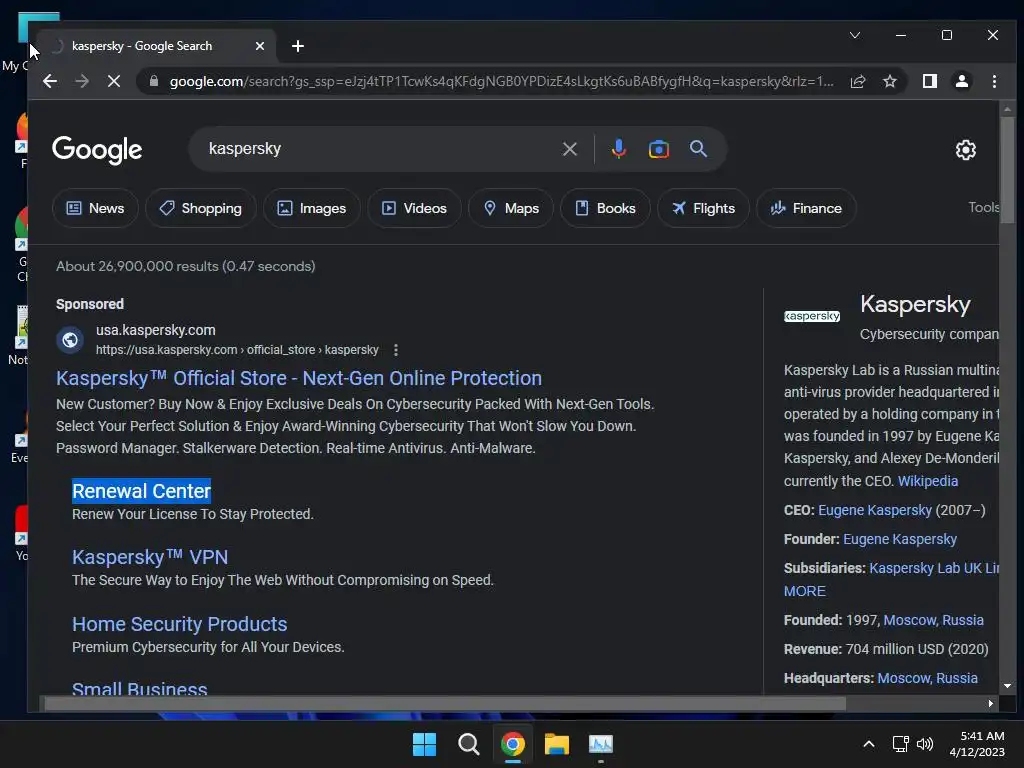This screenshot has height=768, width=1024.
Task: Click the forward navigation arrow
Action: (82, 81)
